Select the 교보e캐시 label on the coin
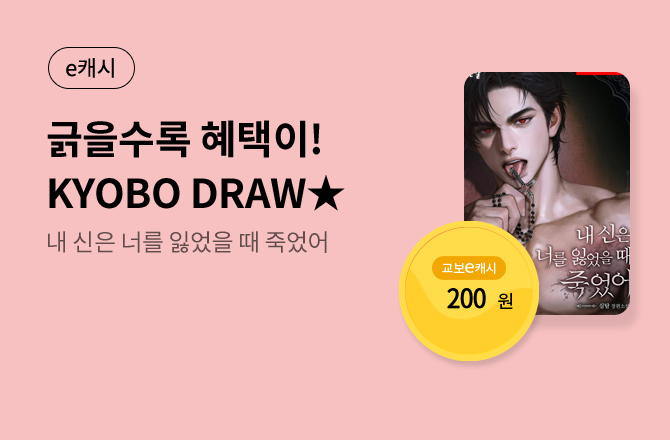 [x=469, y=268]
